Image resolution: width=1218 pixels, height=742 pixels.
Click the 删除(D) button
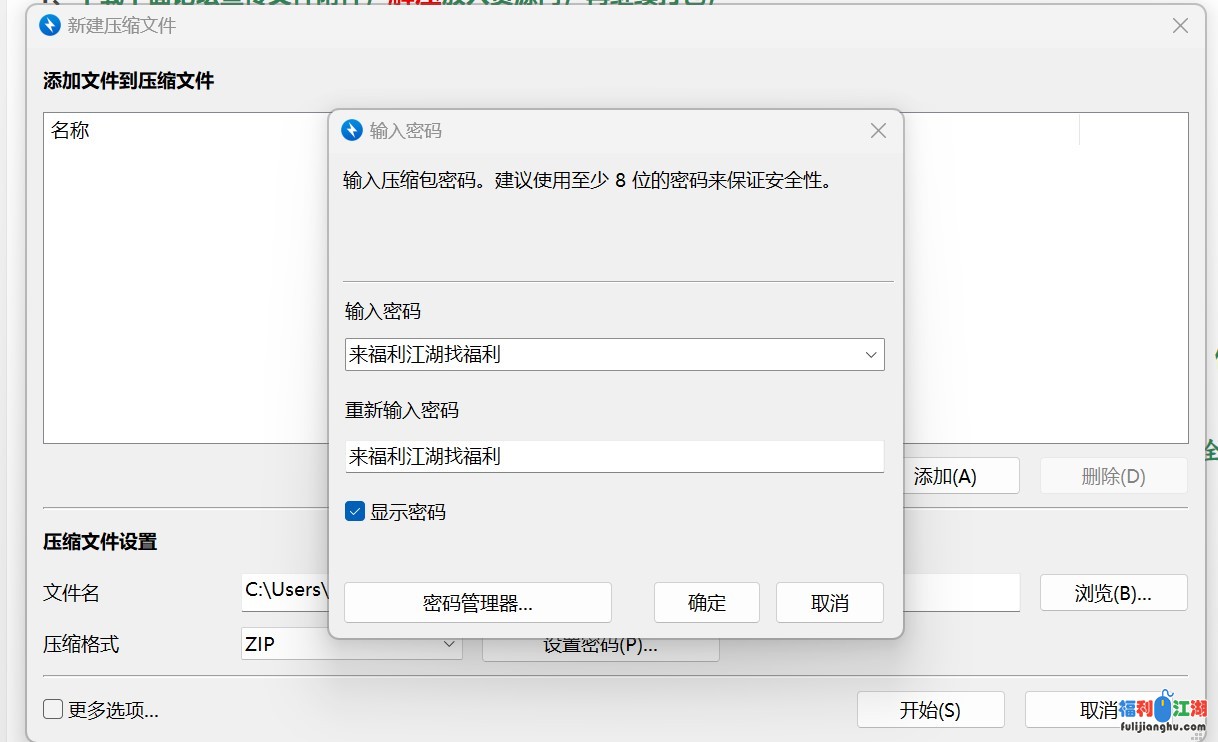pos(1113,477)
